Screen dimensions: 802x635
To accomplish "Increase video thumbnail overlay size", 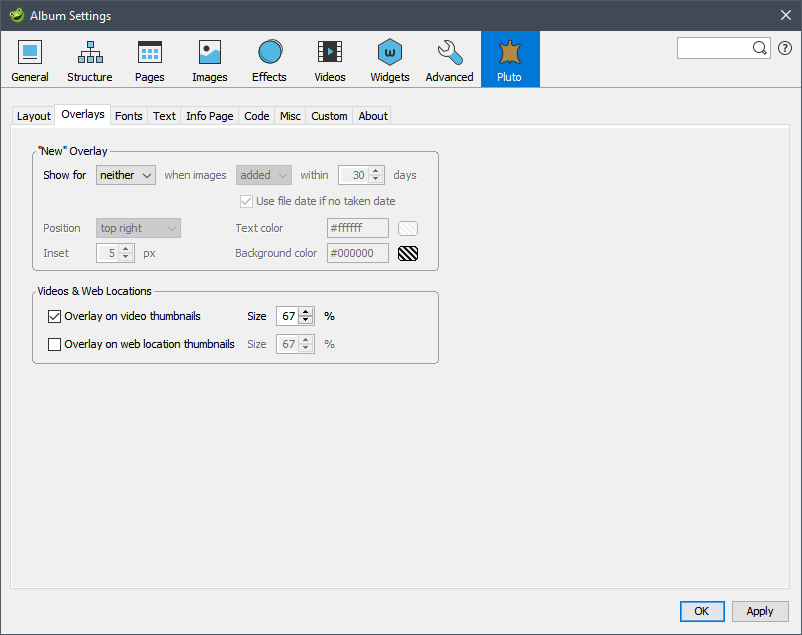I will pyautogui.click(x=306, y=312).
